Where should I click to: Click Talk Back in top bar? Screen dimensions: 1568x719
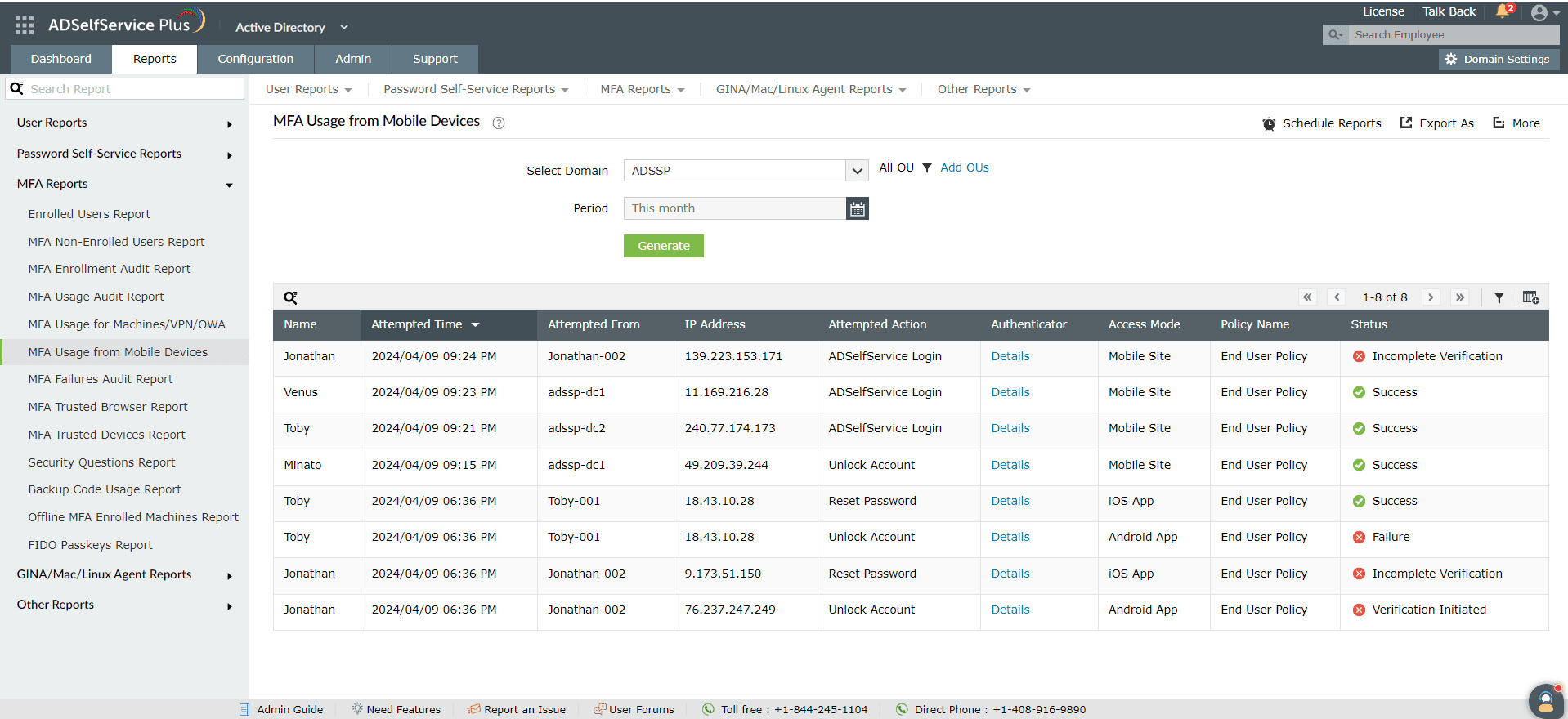pyautogui.click(x=1449, y=11)
